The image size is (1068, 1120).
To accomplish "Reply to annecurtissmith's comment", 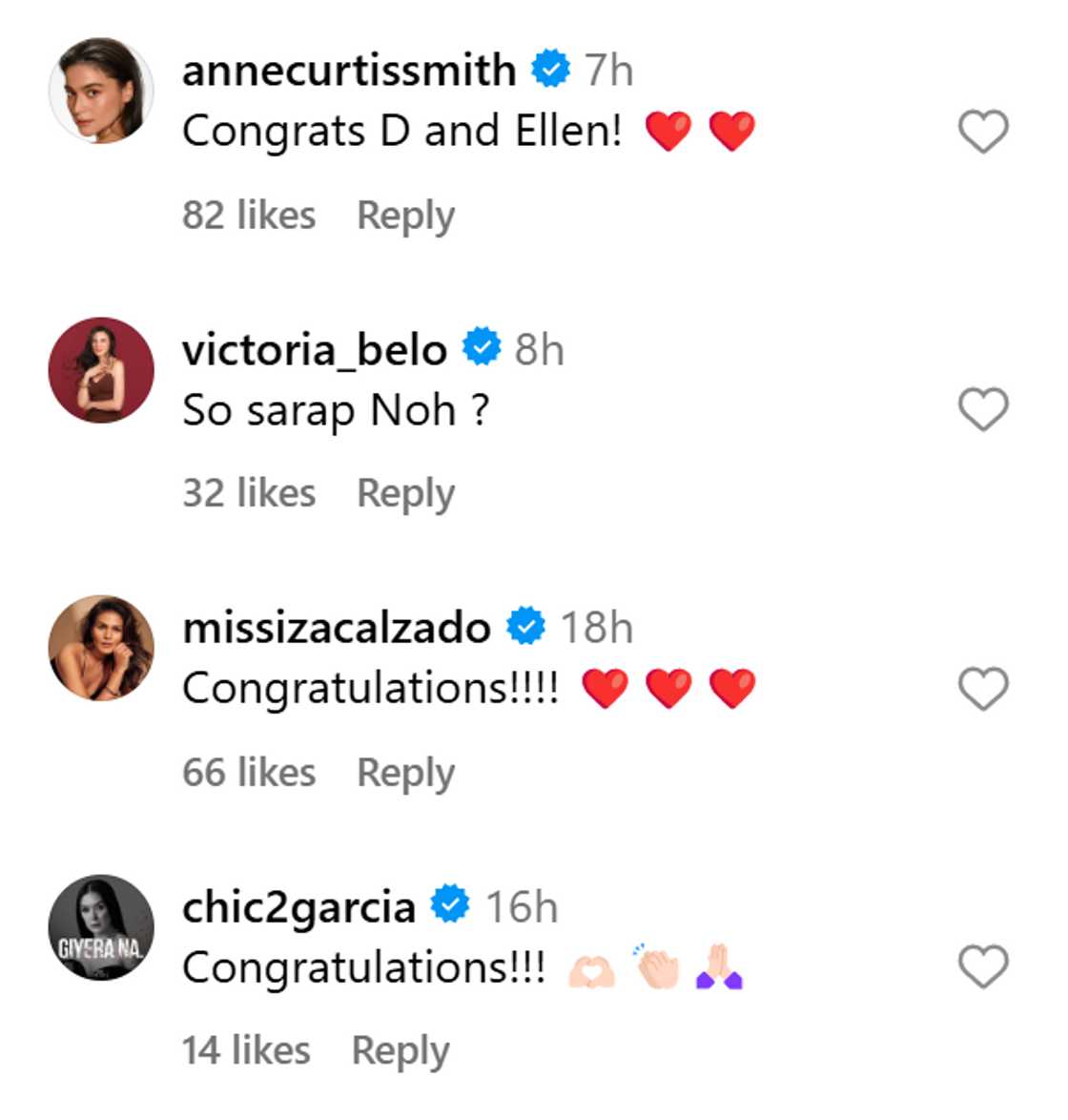I will 405,216.
